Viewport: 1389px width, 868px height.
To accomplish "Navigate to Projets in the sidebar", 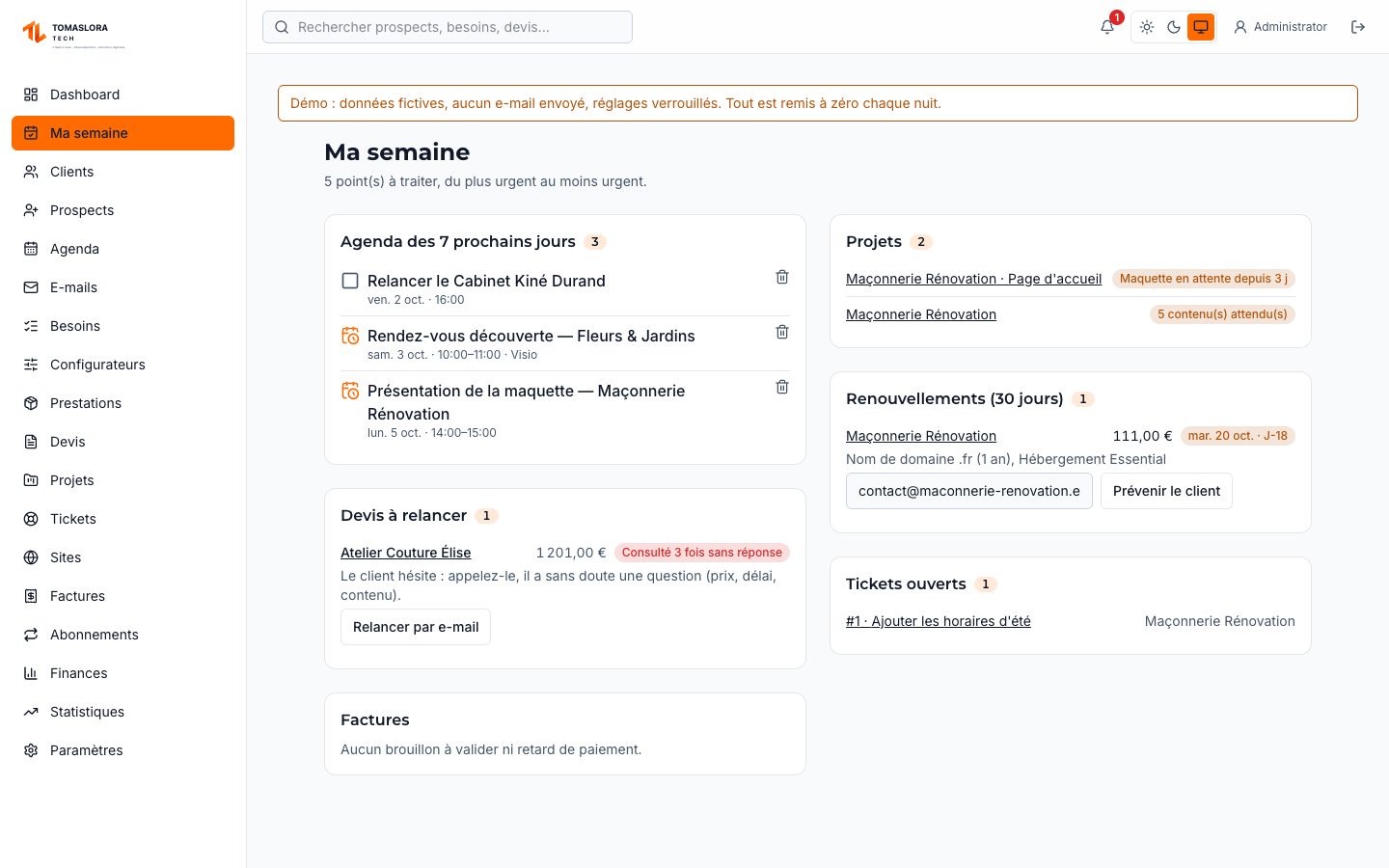I will [123, 480].
